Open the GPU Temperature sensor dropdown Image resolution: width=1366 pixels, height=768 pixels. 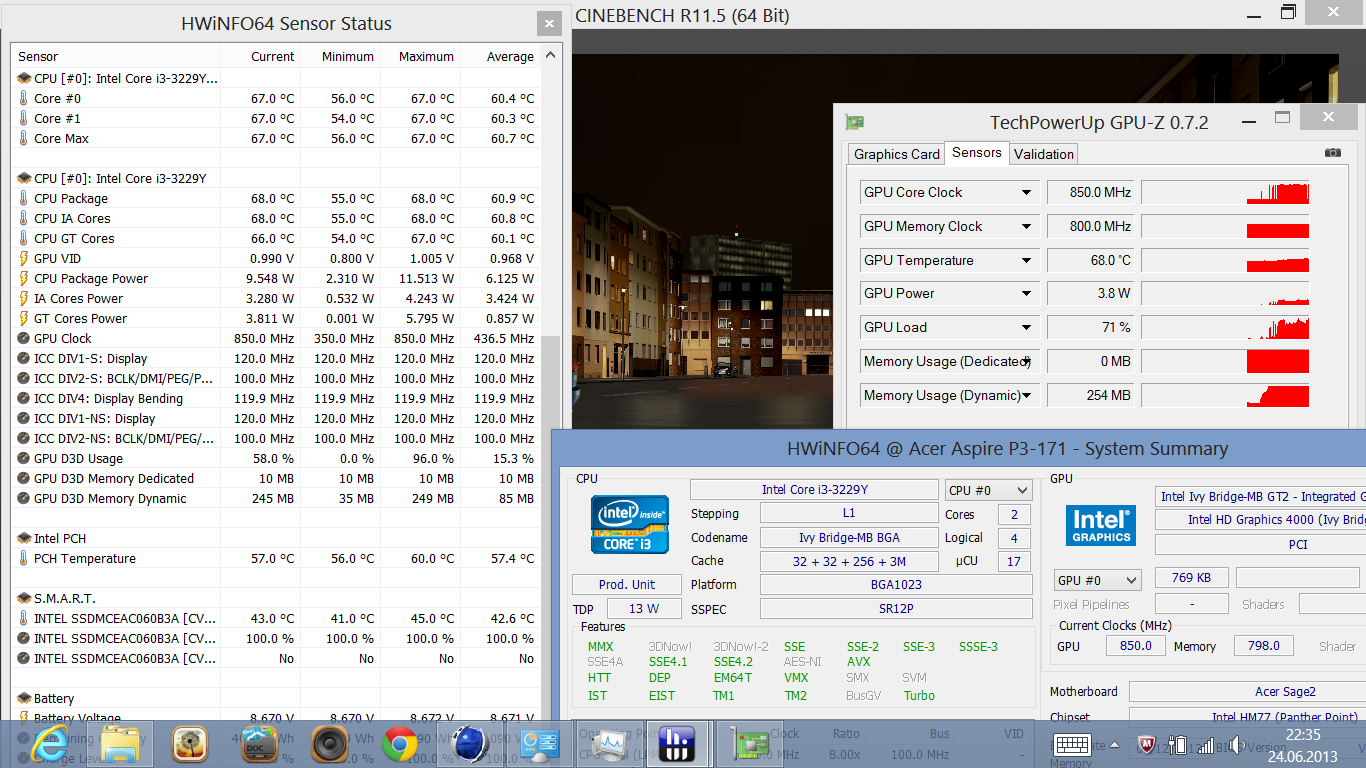1026,261
